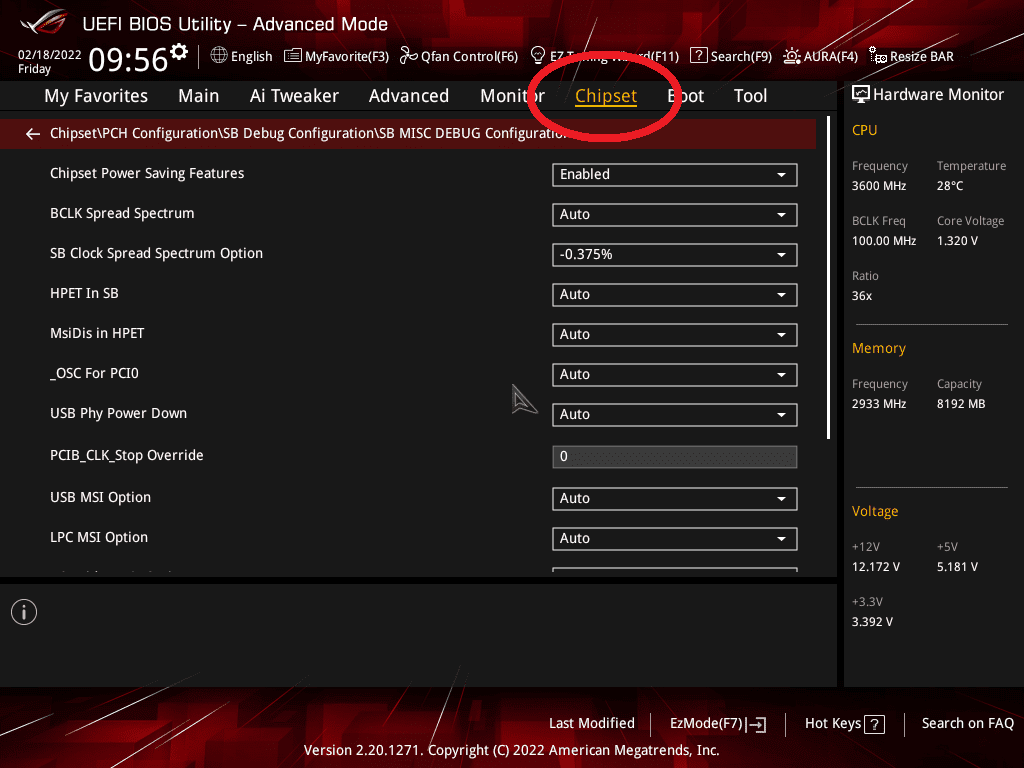Click the +12V reading 12.172 V
The width and height of the screenshot is (1024, 768).
click(876, 567)
